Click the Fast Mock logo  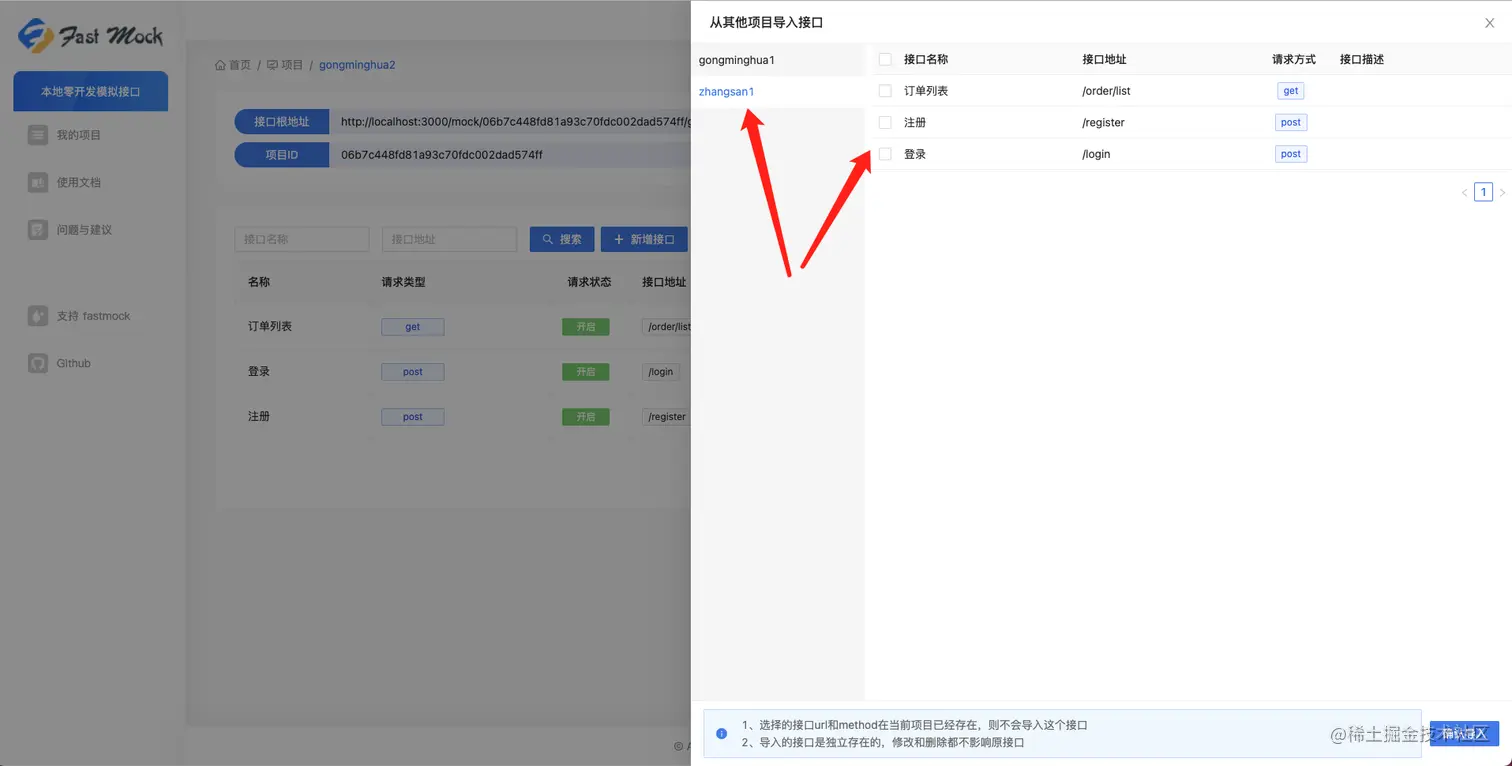[x=91, y=35]
